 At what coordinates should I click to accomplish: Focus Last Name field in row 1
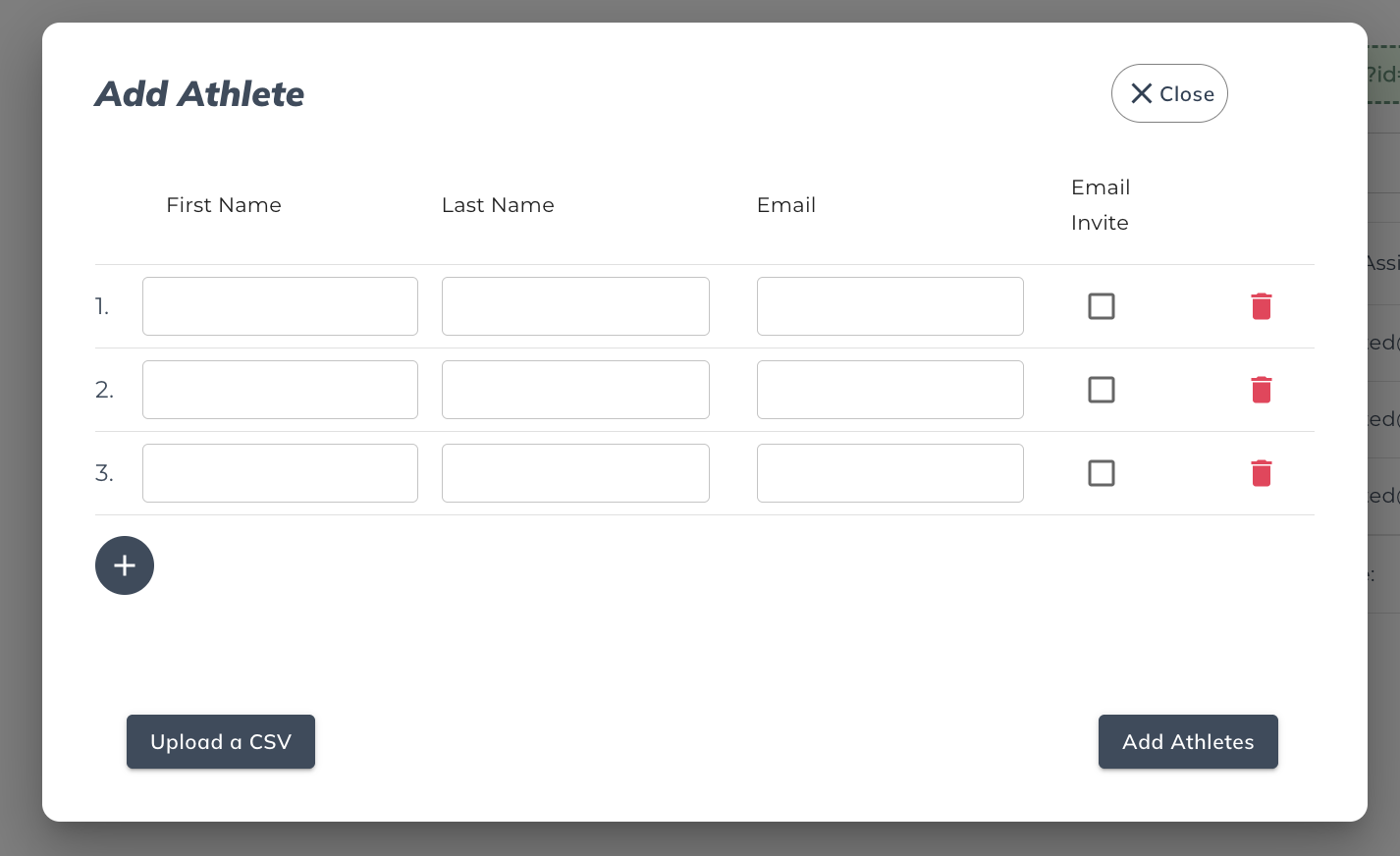[x=575, y=306]
